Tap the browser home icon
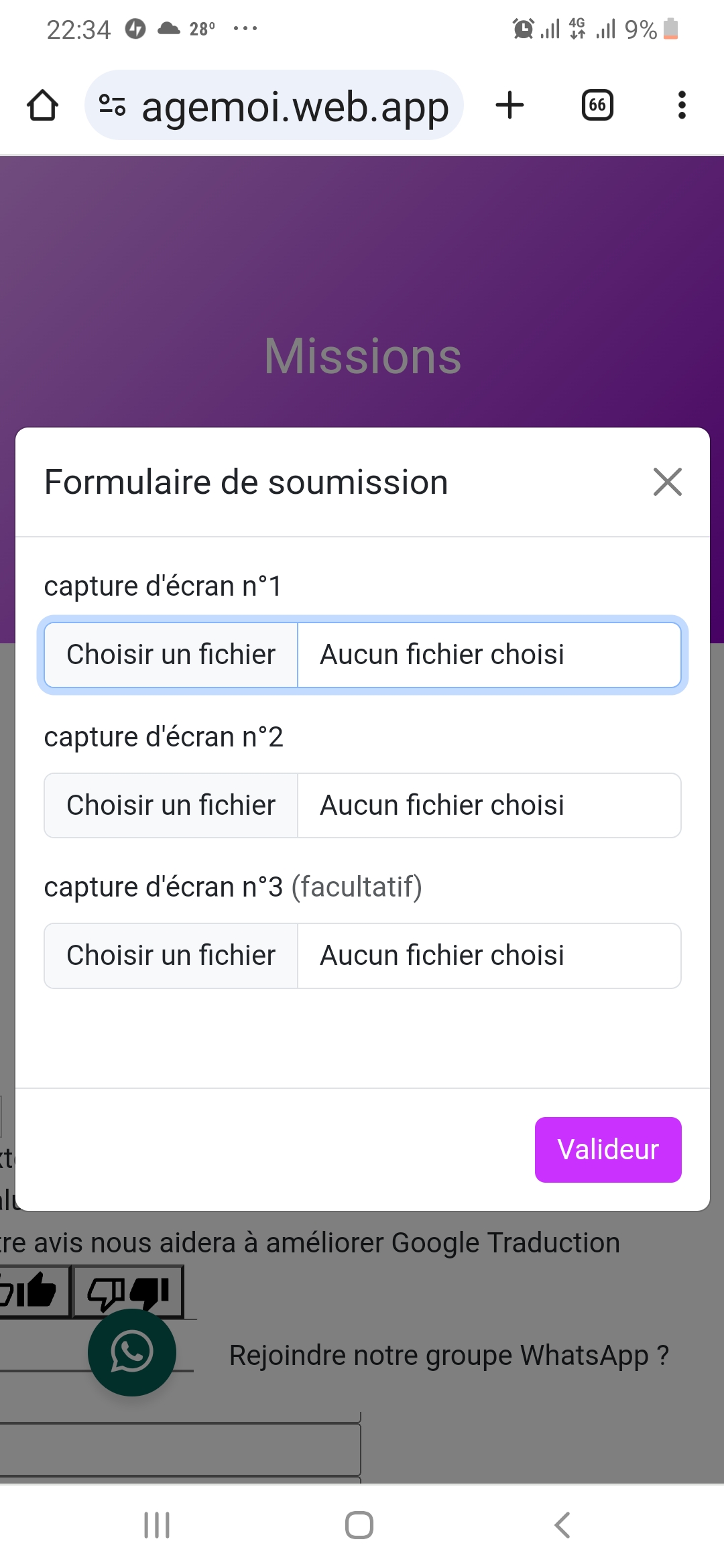The width and height of the screenshot is (724, 1568). point(42,106)
